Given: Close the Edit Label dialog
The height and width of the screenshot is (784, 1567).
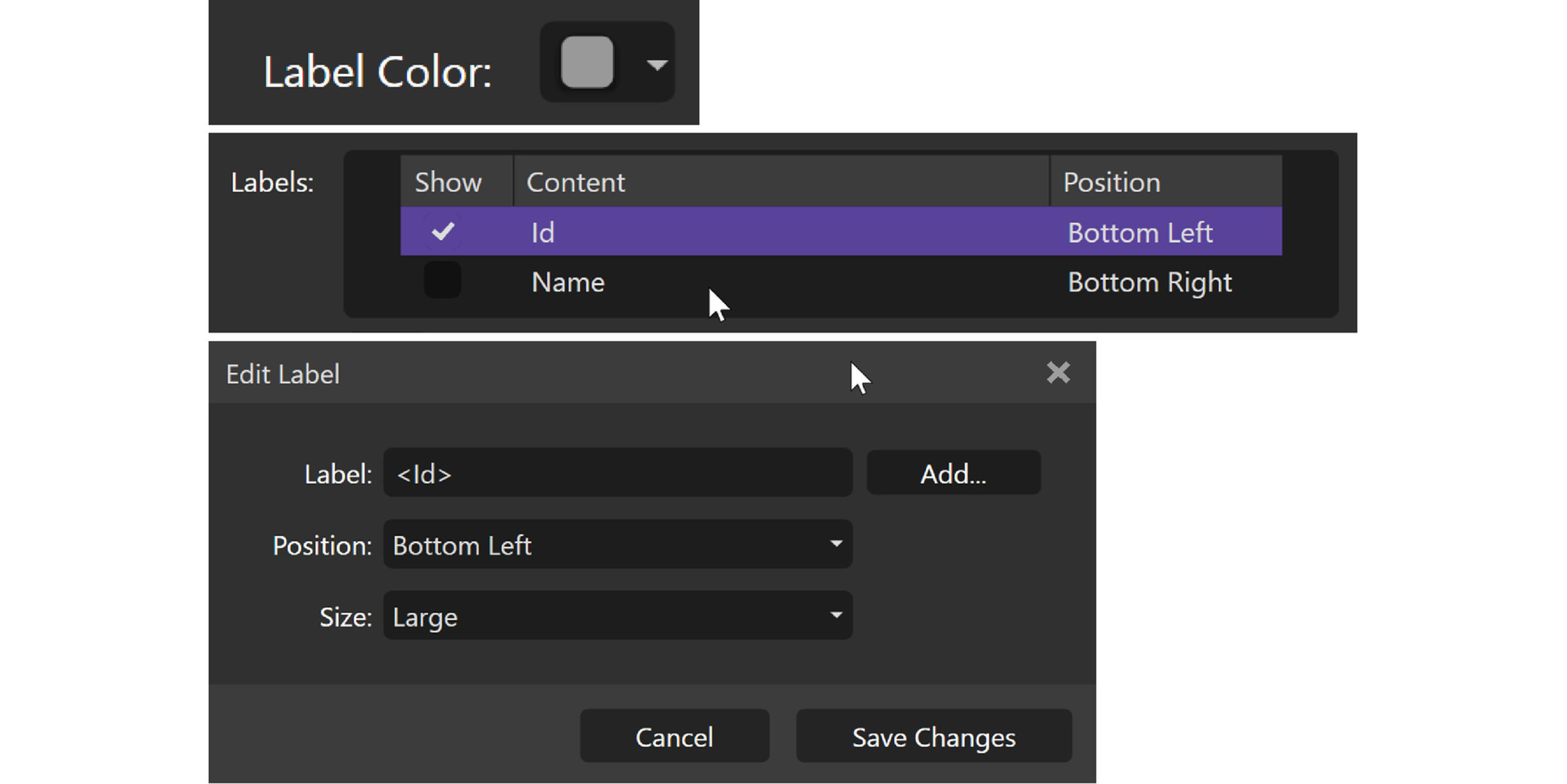Looking at the screenshot, I should tap(1058, 372).
